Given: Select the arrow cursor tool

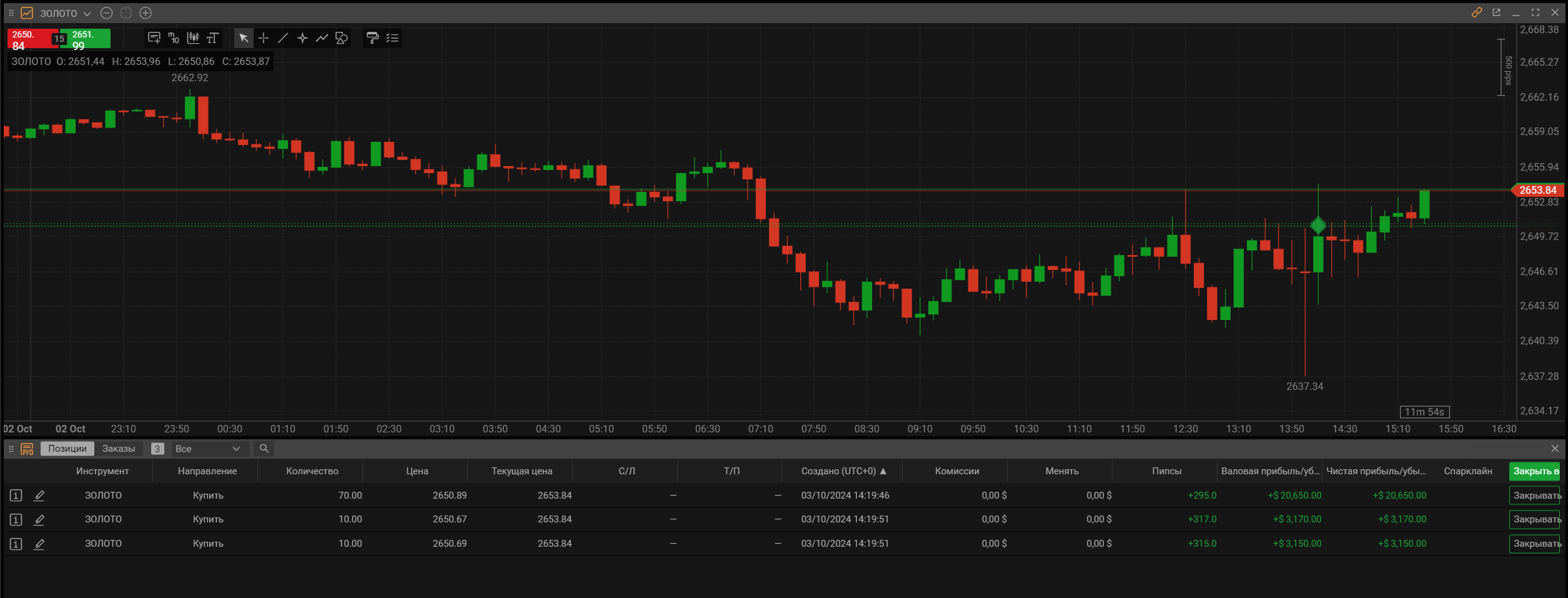Looking at the screenshot, I should [x=244, y=38].
